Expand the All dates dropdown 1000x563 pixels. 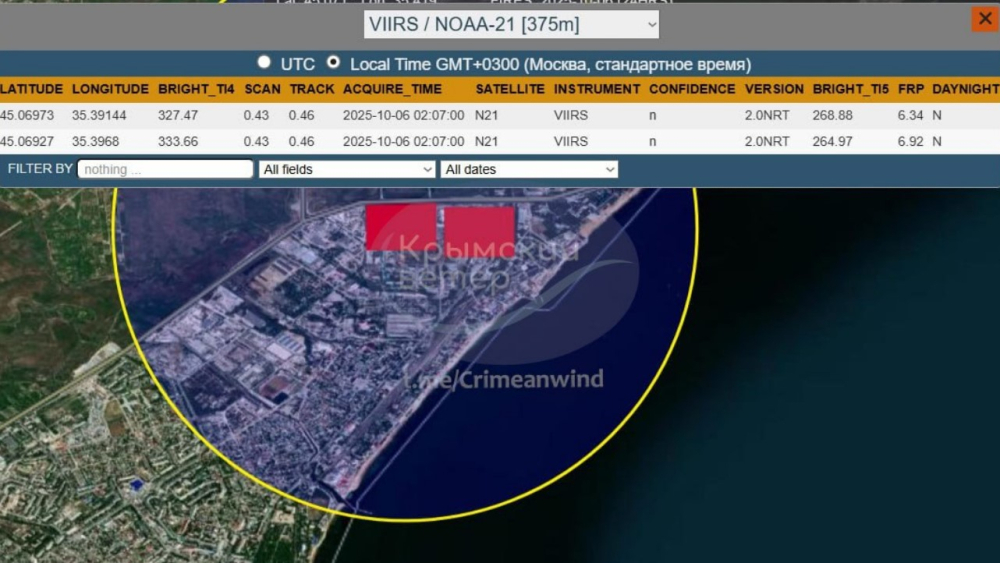pos(529,169)
